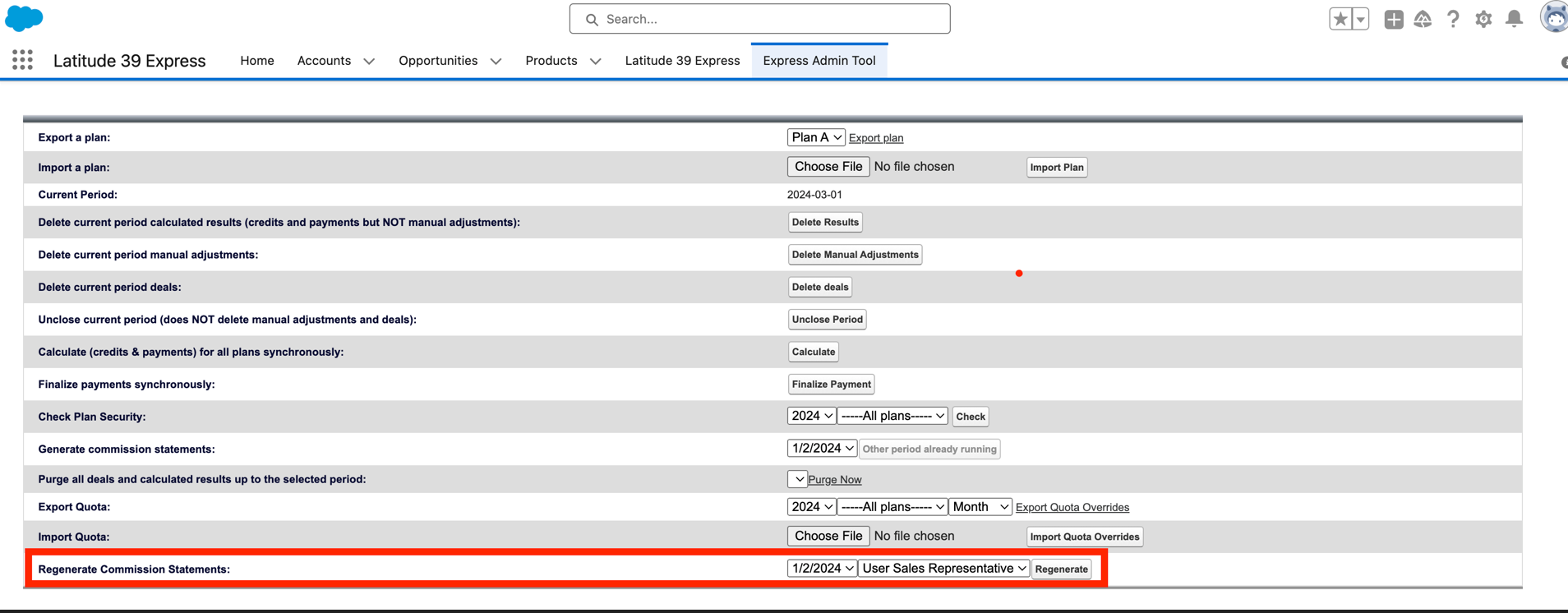The width and height of the screenshot is (1568, 613).
Task: Go to the Home tab
Action: (x=257, y=61)
